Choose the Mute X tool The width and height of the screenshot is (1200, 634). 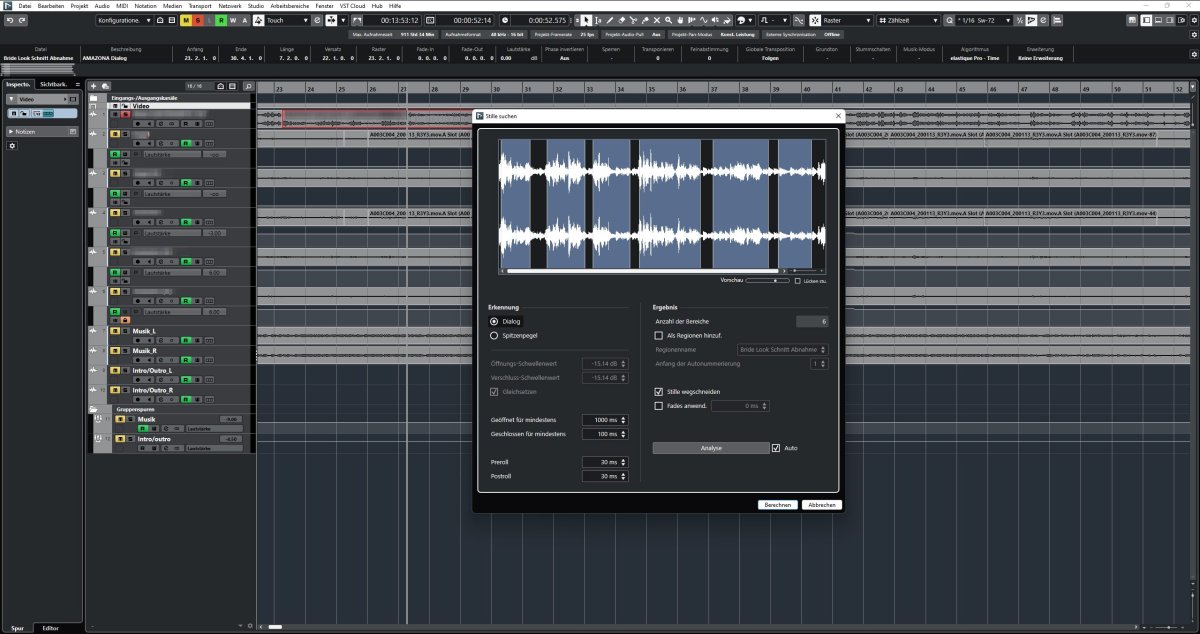click(x=657, y=20)
